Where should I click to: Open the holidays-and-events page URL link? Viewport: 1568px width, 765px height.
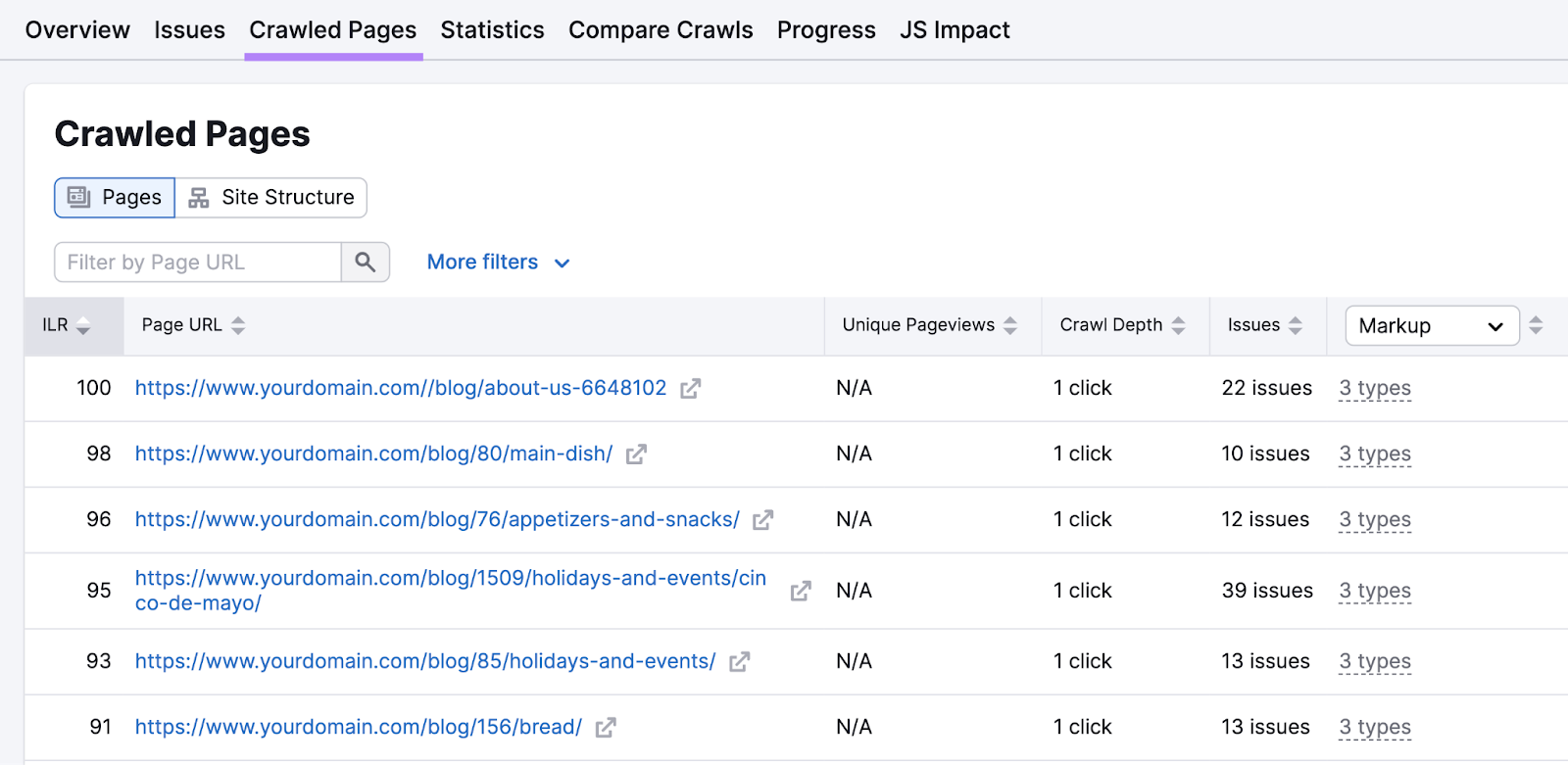[x=424, y=661]
